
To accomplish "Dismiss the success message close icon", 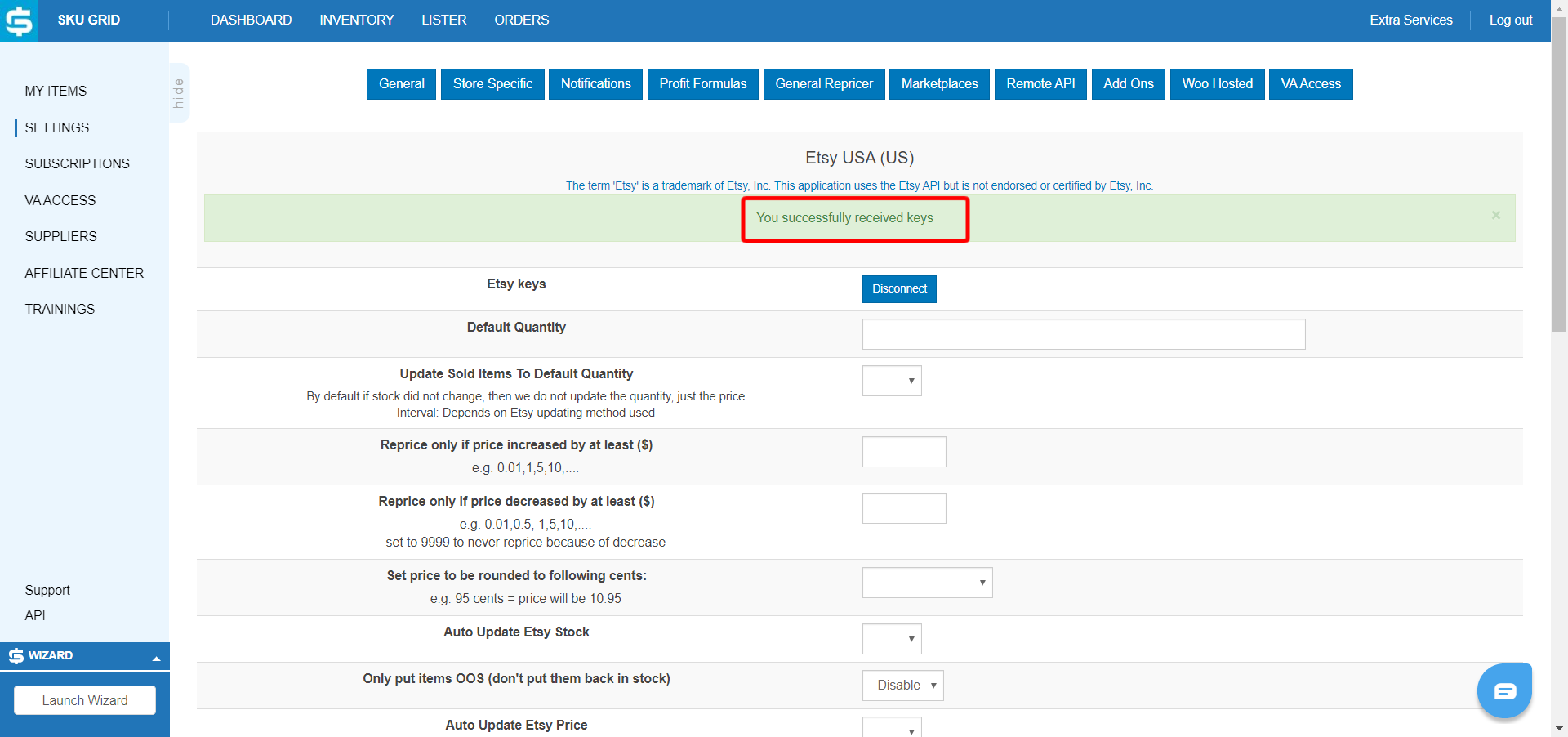I will [1496, 215].
